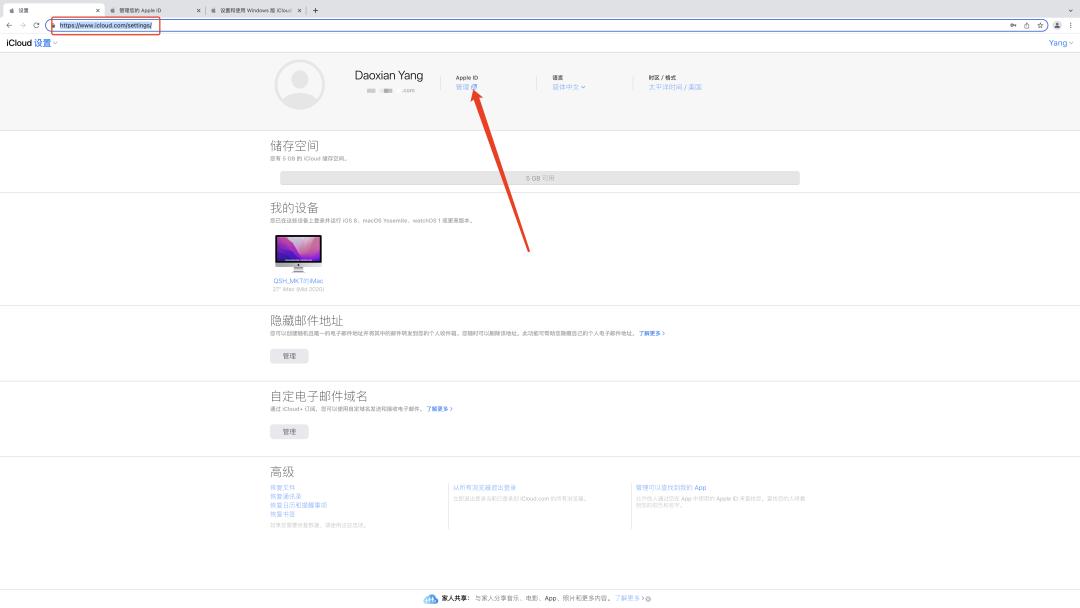Select the QSH_MKT的iMac device thumbnail
1080x608 pixels.
[x=297, y=250]
